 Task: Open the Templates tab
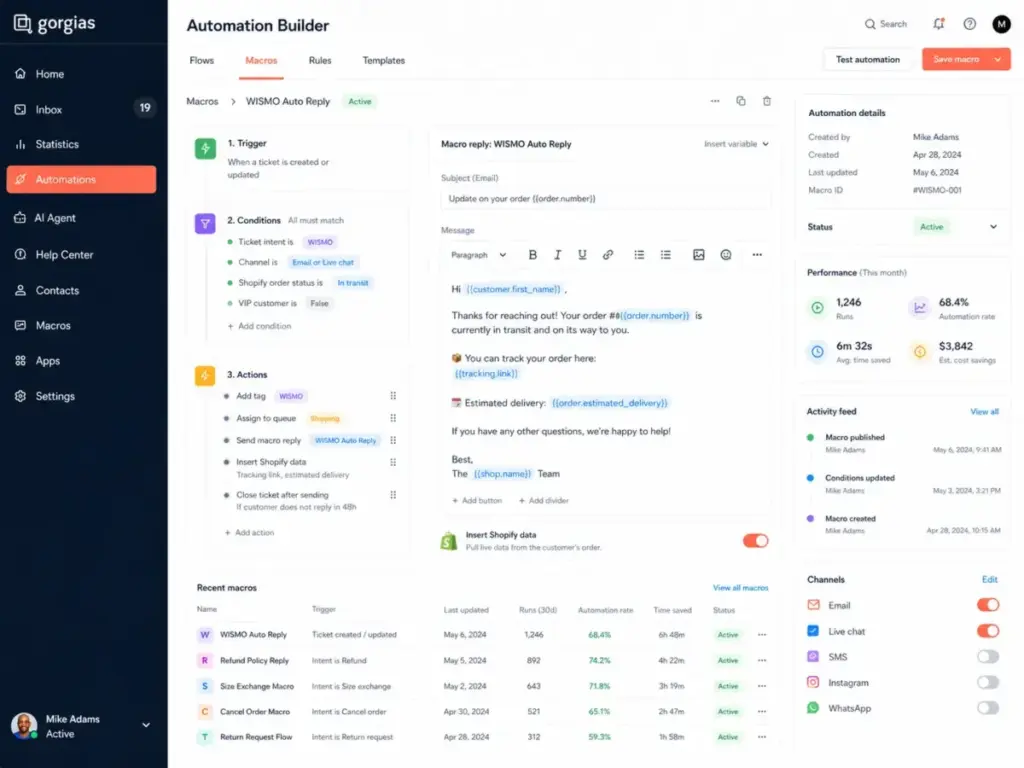click(384, 60)
